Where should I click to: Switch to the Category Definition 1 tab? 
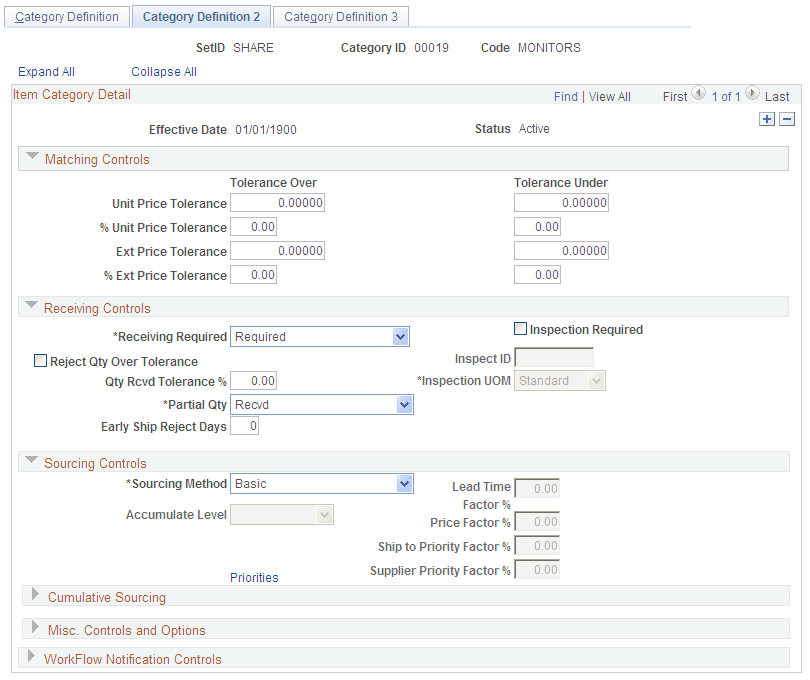66,16
